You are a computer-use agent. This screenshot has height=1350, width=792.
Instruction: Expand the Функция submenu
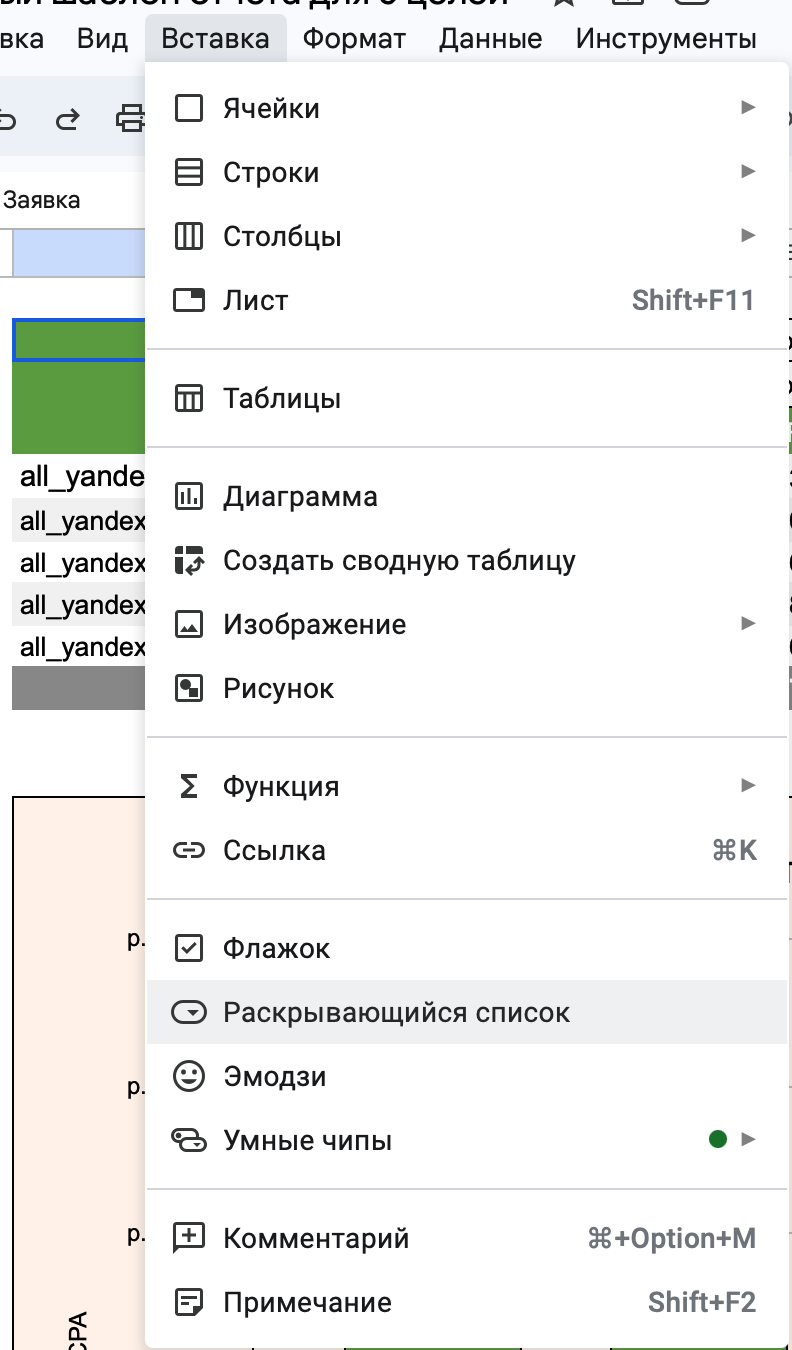pyautogui.click(x=748, y=785)
